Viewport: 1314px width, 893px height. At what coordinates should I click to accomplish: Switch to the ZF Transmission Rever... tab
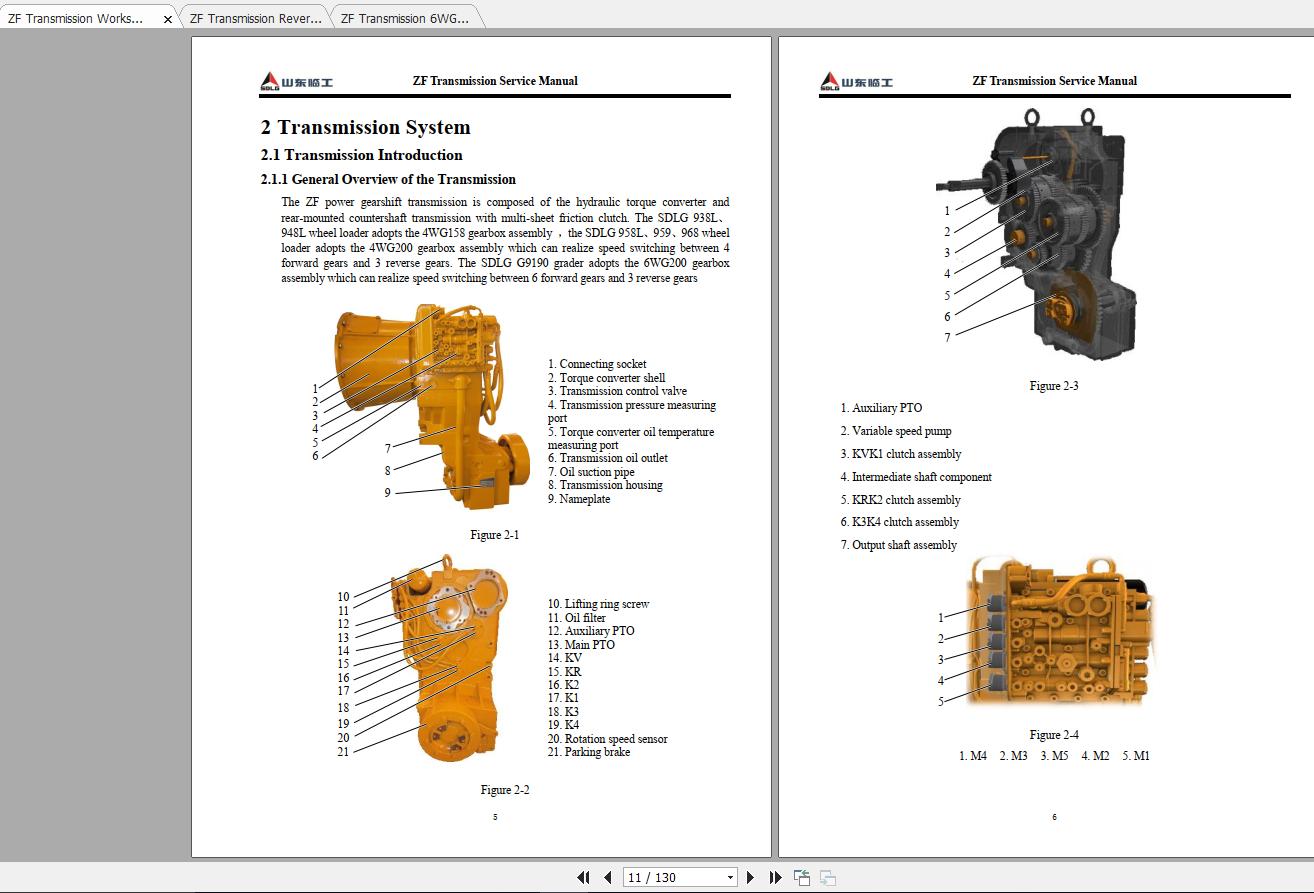coord(255,17)
